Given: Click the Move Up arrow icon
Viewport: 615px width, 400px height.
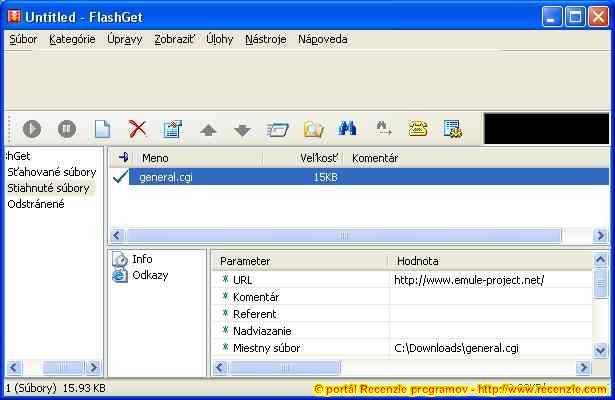Looking at the screenshot, I should click(x=208, y=129).
